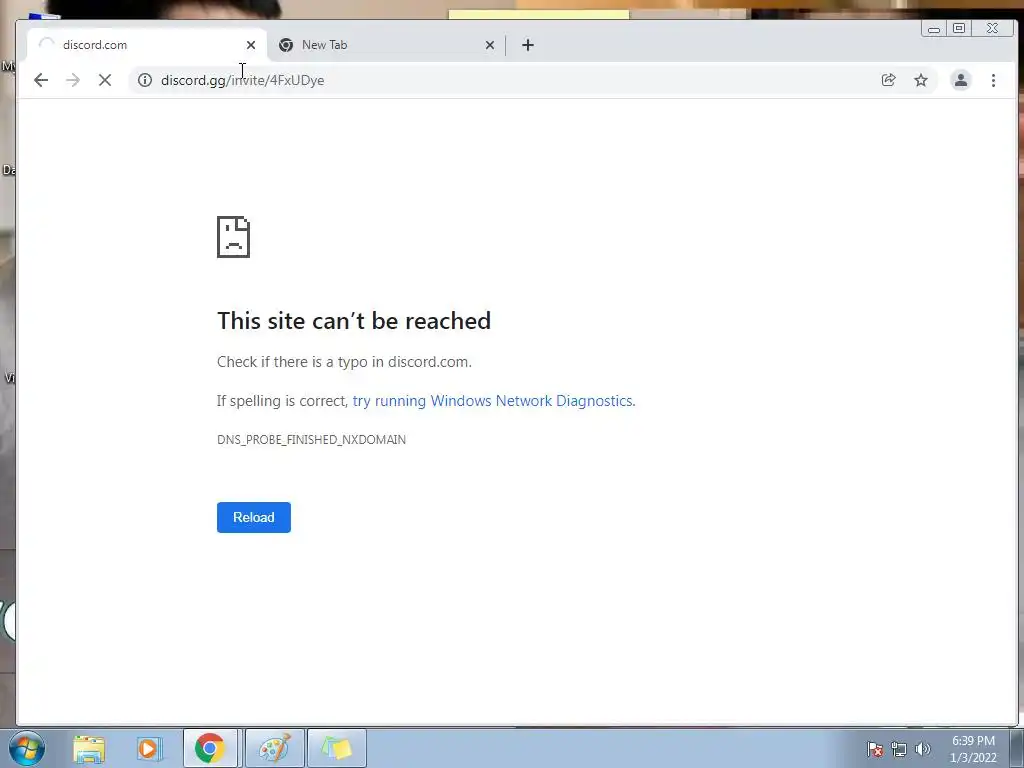Image resolution: width=1024 pixels, height=768 pixels.
Task: Open Chrome three-dot menu
Action: pos(993,80)
